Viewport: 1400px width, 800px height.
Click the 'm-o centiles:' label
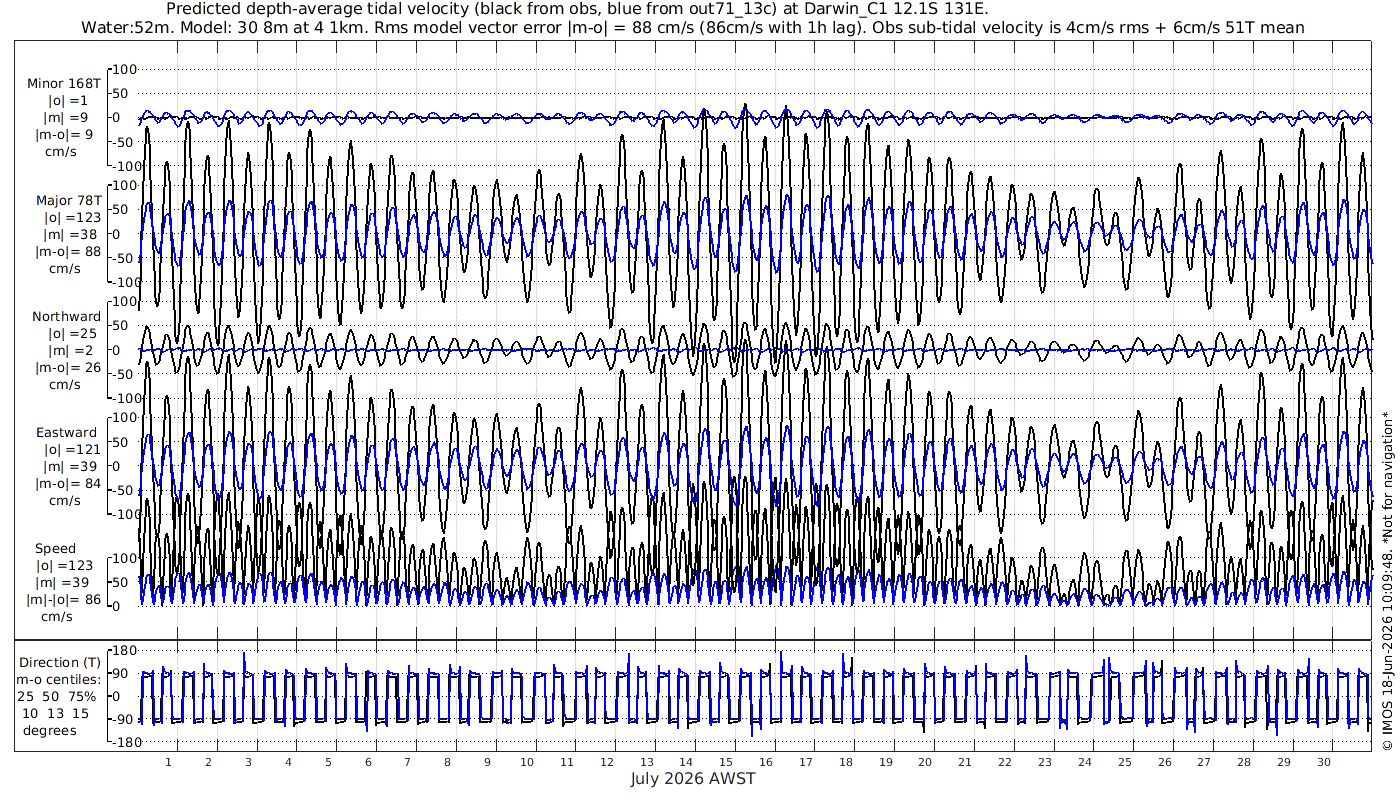coord(60,680)
